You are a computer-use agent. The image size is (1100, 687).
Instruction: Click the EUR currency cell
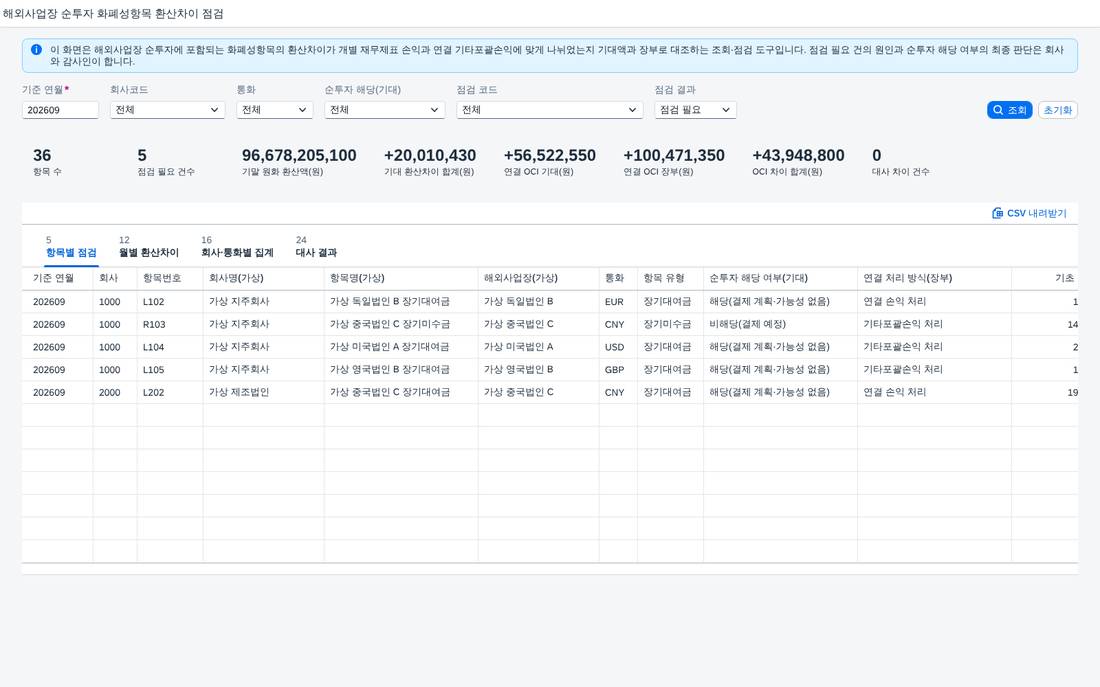point(618,302)
